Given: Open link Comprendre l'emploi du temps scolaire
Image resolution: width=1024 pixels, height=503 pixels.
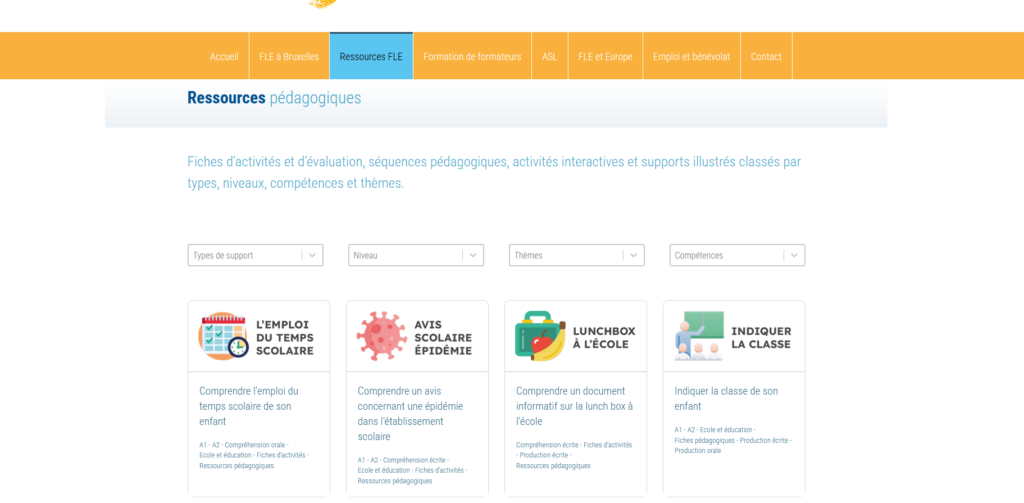Looking at the screenshot, I should click(249, 406).
